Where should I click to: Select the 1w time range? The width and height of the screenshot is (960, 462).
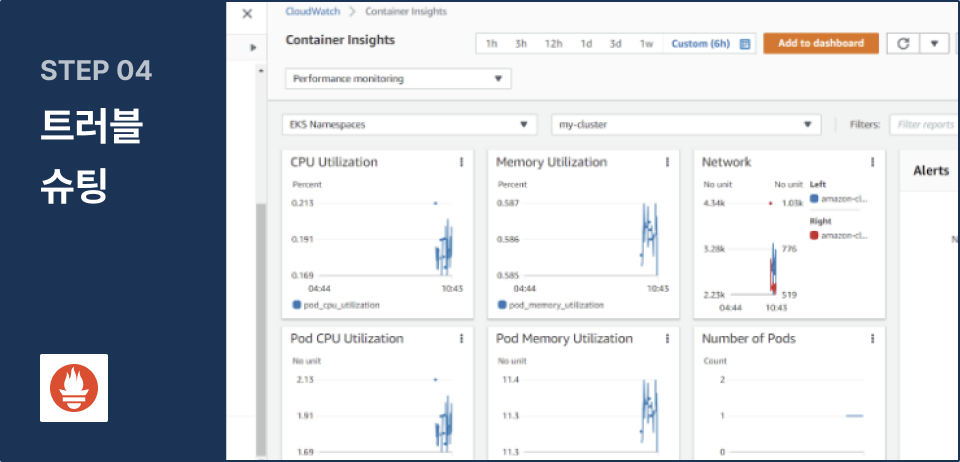click(x=647, y=43)
